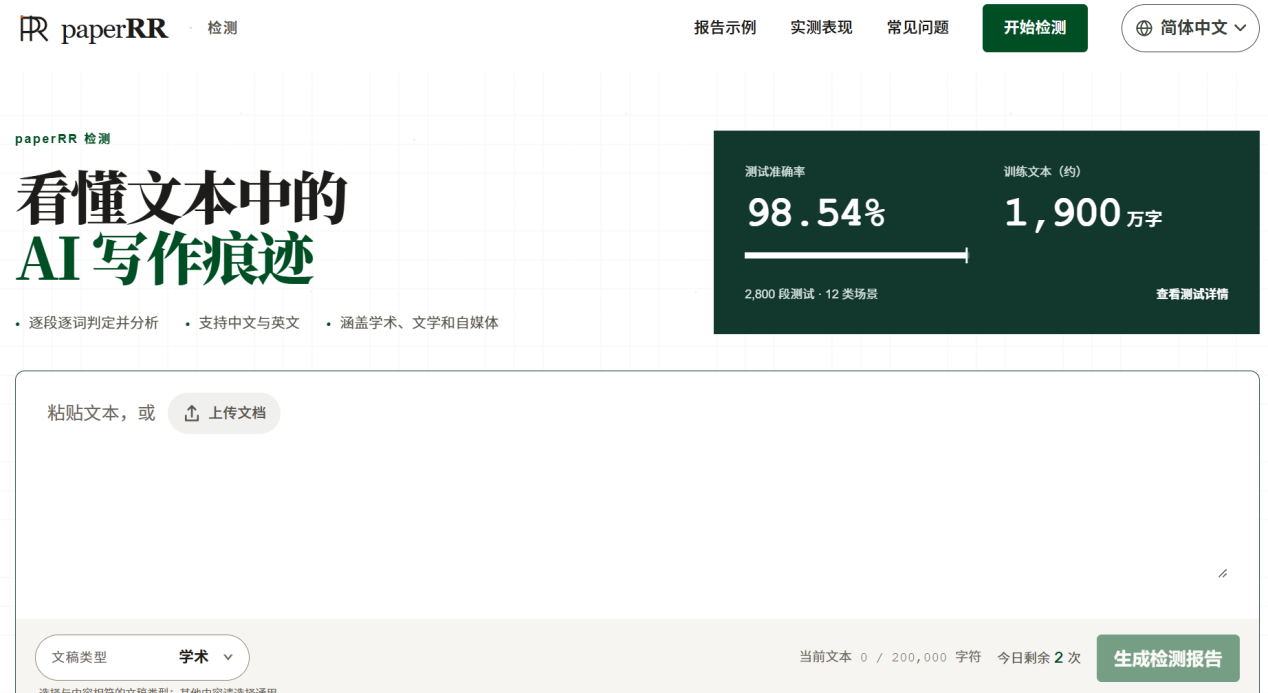
Task: Open 常见问题 in the navigation
Action: tap(918, 28)
